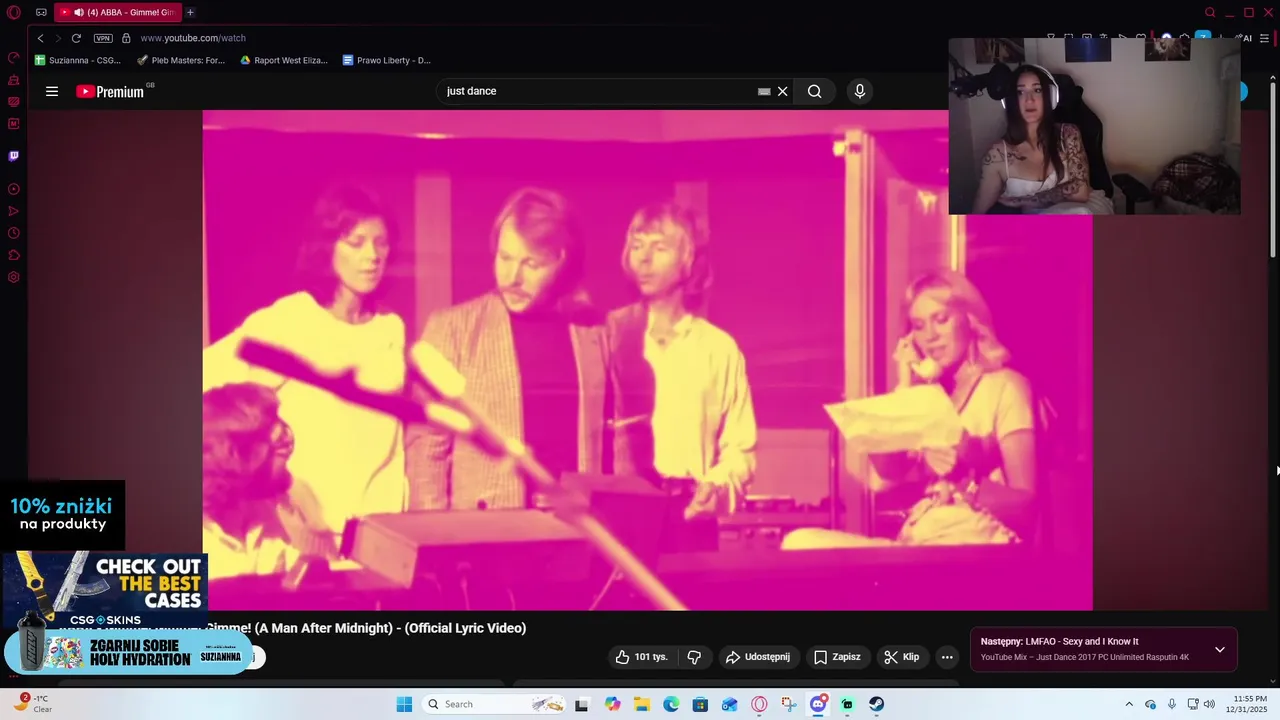Open Opera easy setup sliders icon

pos(1264,38)
